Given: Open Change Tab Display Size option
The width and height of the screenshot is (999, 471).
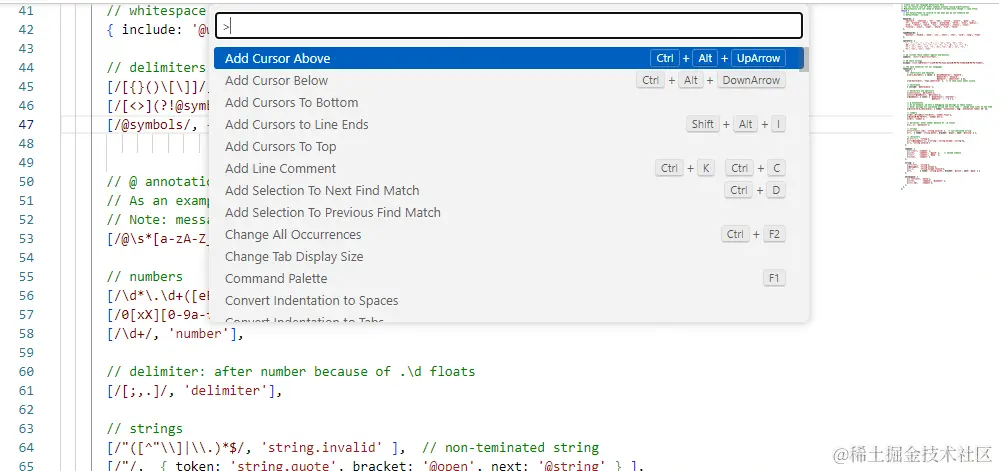Looking at the screenshot, I should tap(294, 257).
